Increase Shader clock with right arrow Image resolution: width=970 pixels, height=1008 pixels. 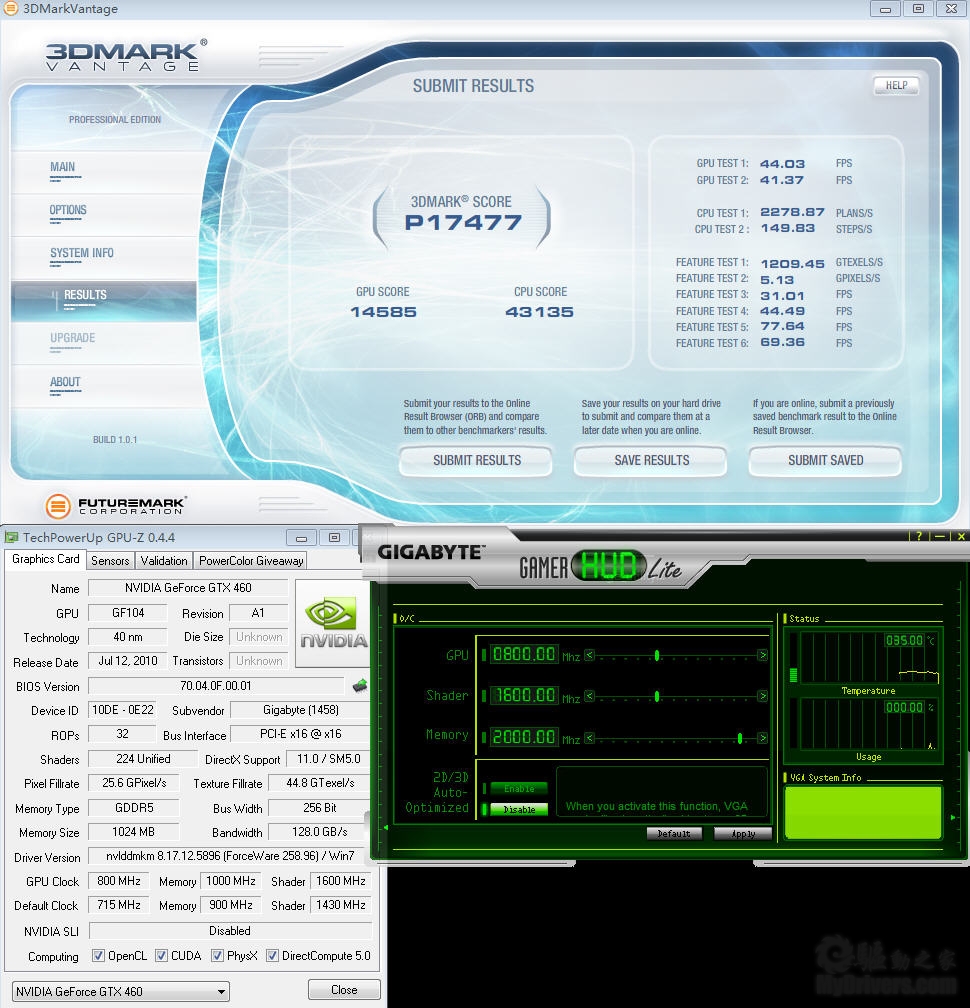coord(762,696)
